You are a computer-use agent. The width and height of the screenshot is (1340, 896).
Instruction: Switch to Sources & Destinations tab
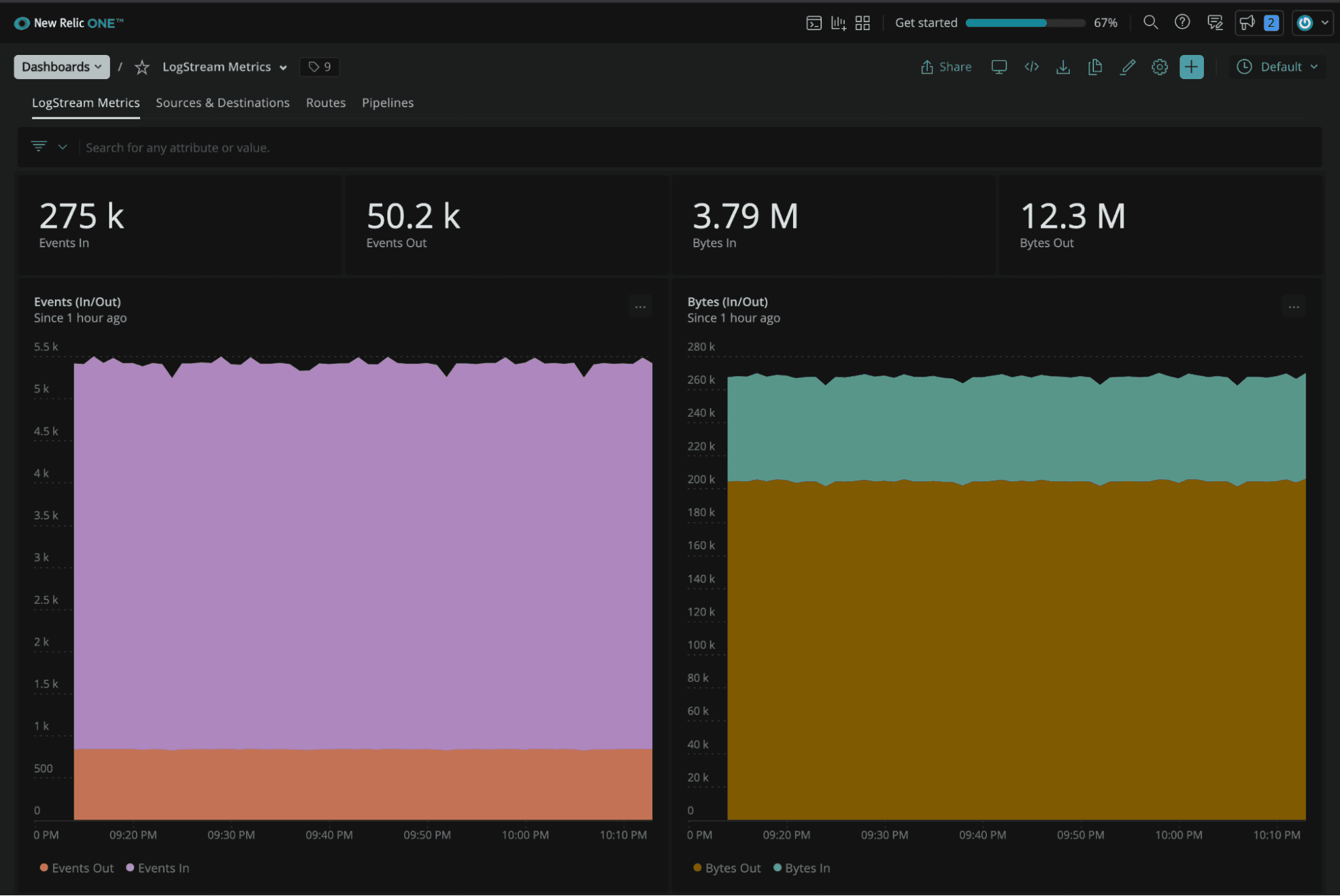(223, 103)
